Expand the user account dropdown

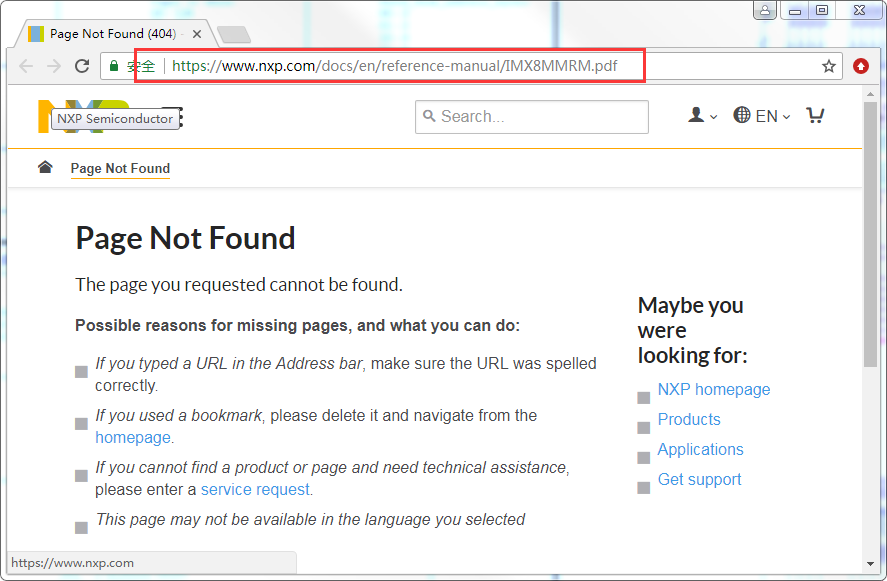702,116
